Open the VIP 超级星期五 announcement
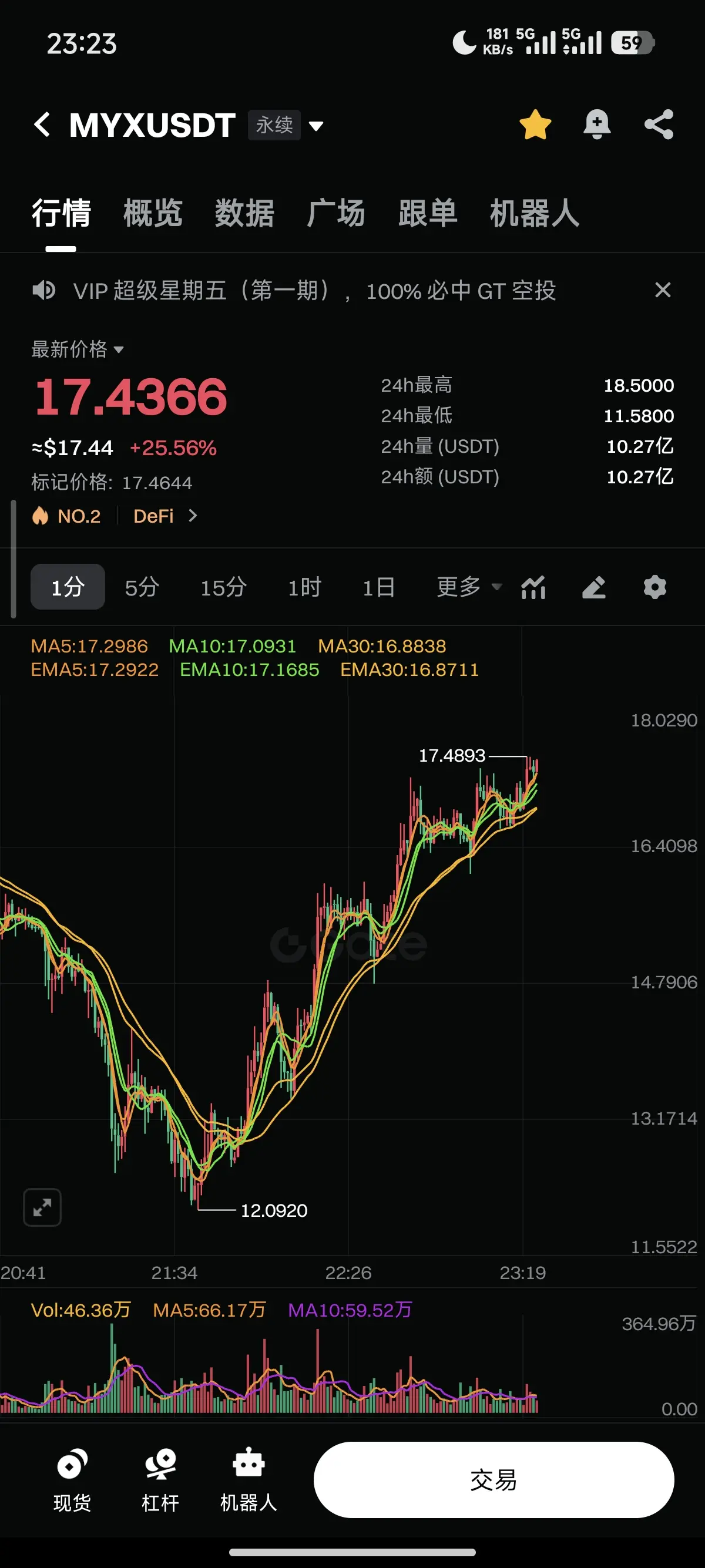The image size is (705, 1568). [x=315, y=290]
